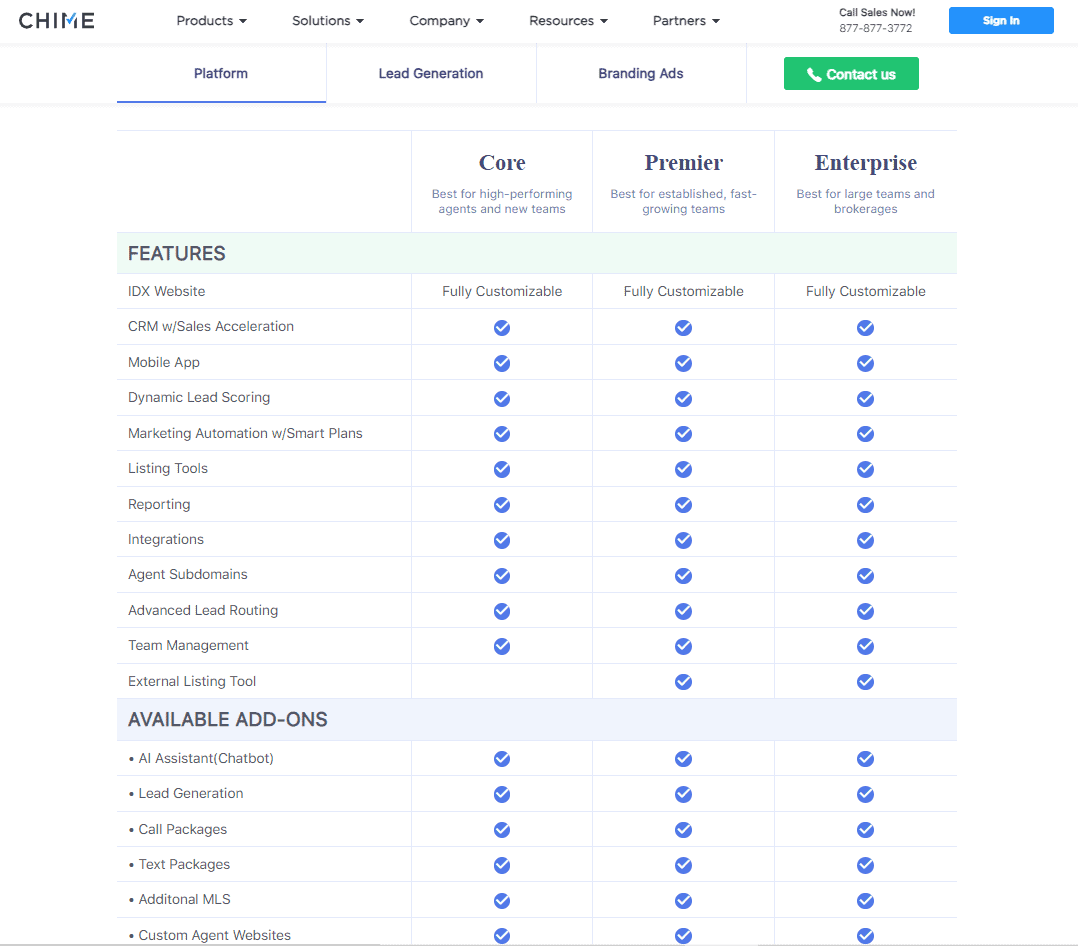Switch to the Lead Generation tab
The width and height of the screenshot is (1078, 946).
pyautogui.click(x=431, y=73)
